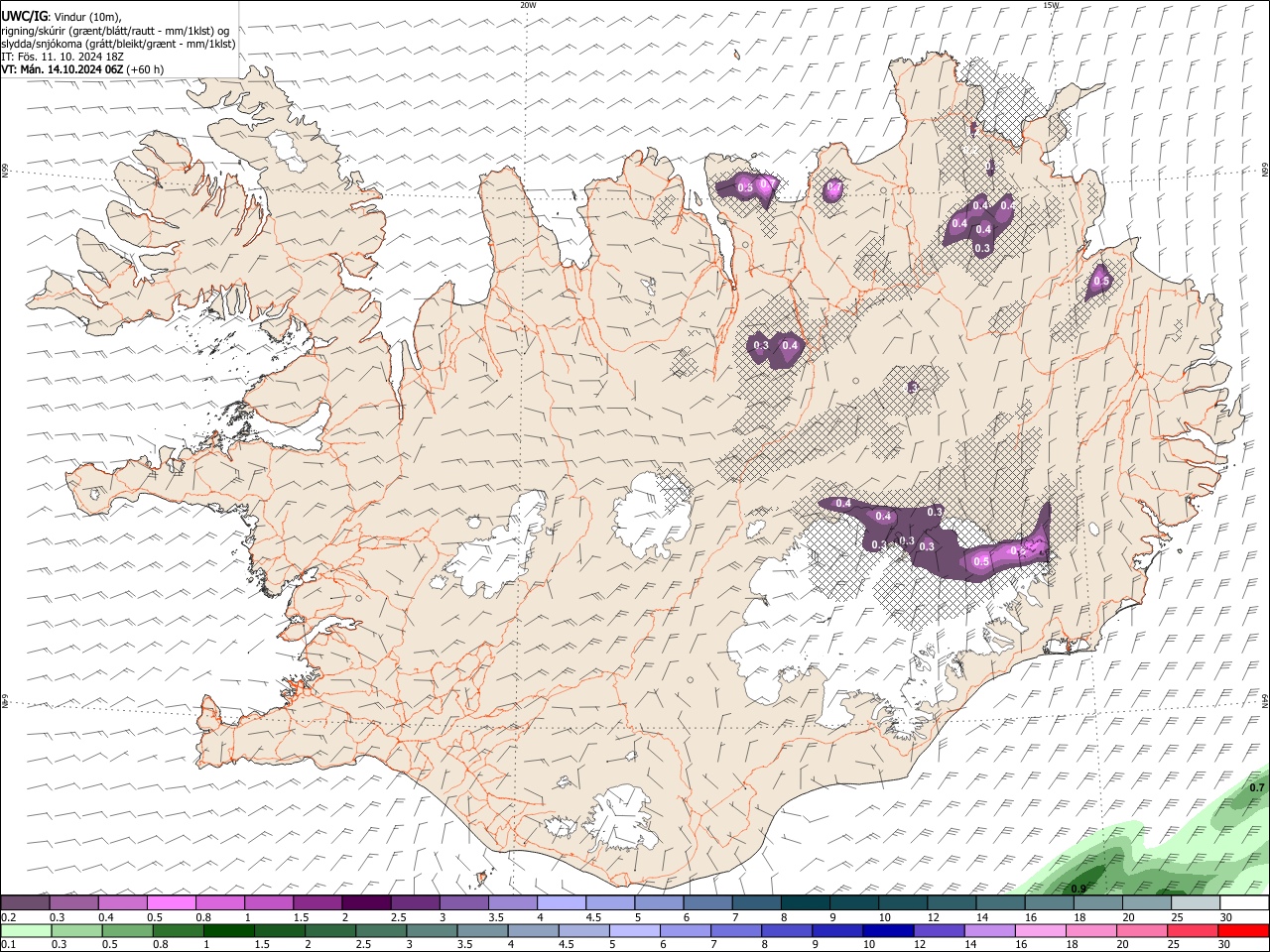Click the '15W' longitude label
The height and width of the screenshot is (952, 1270).
[x=1051, y=5]
